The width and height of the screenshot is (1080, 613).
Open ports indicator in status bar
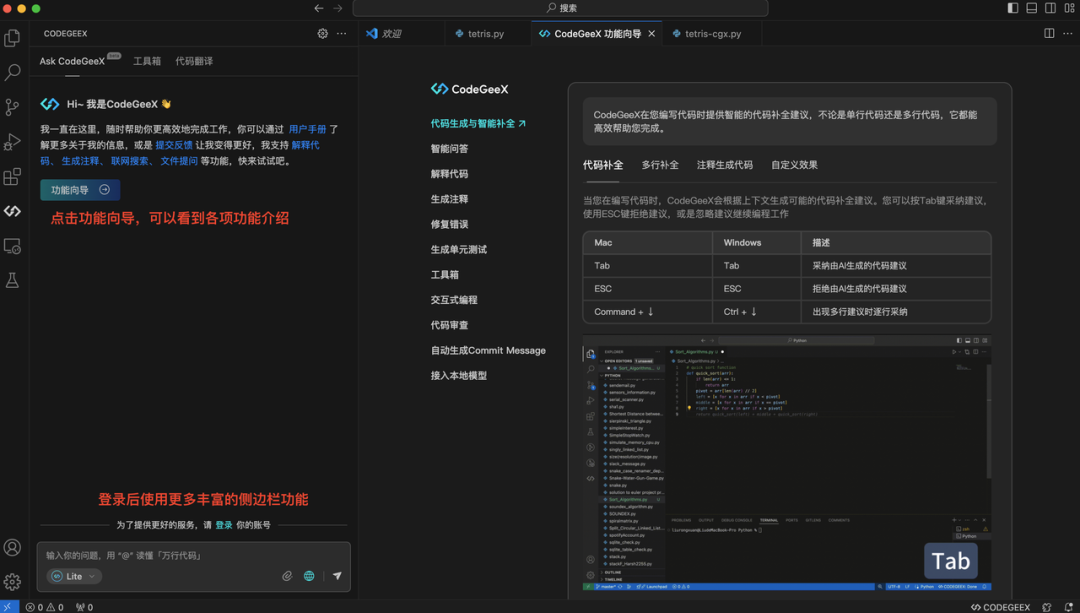tap(84, 607)
